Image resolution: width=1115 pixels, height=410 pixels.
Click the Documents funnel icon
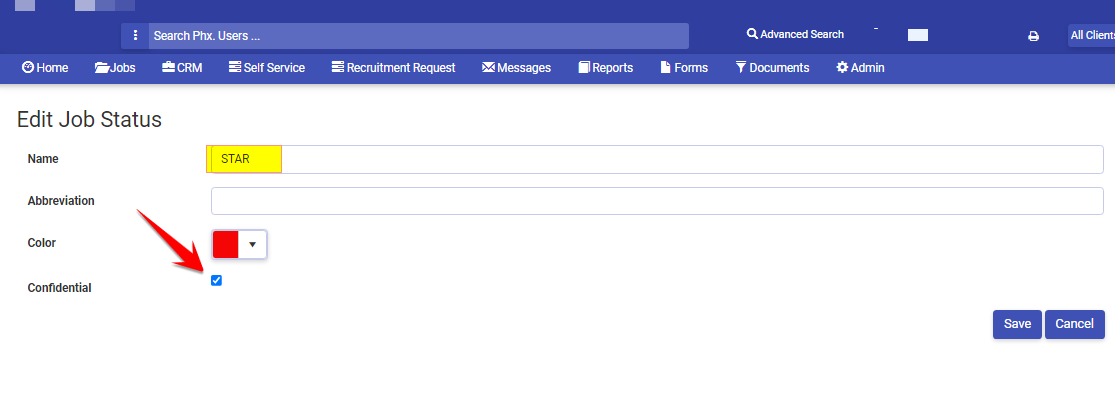741,68
